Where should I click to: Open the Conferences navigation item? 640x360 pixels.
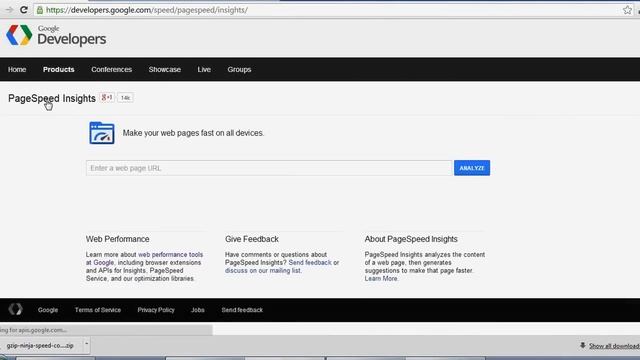pos(111,69)
